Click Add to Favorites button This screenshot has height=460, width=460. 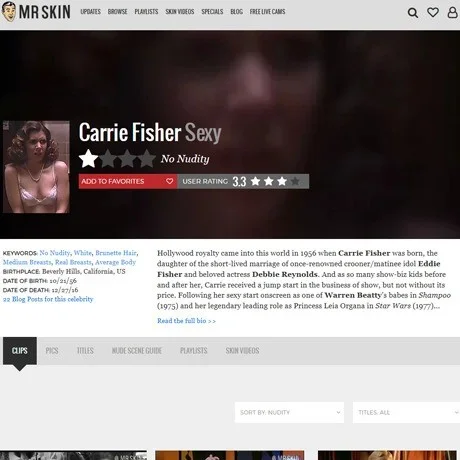coord(128,181)
